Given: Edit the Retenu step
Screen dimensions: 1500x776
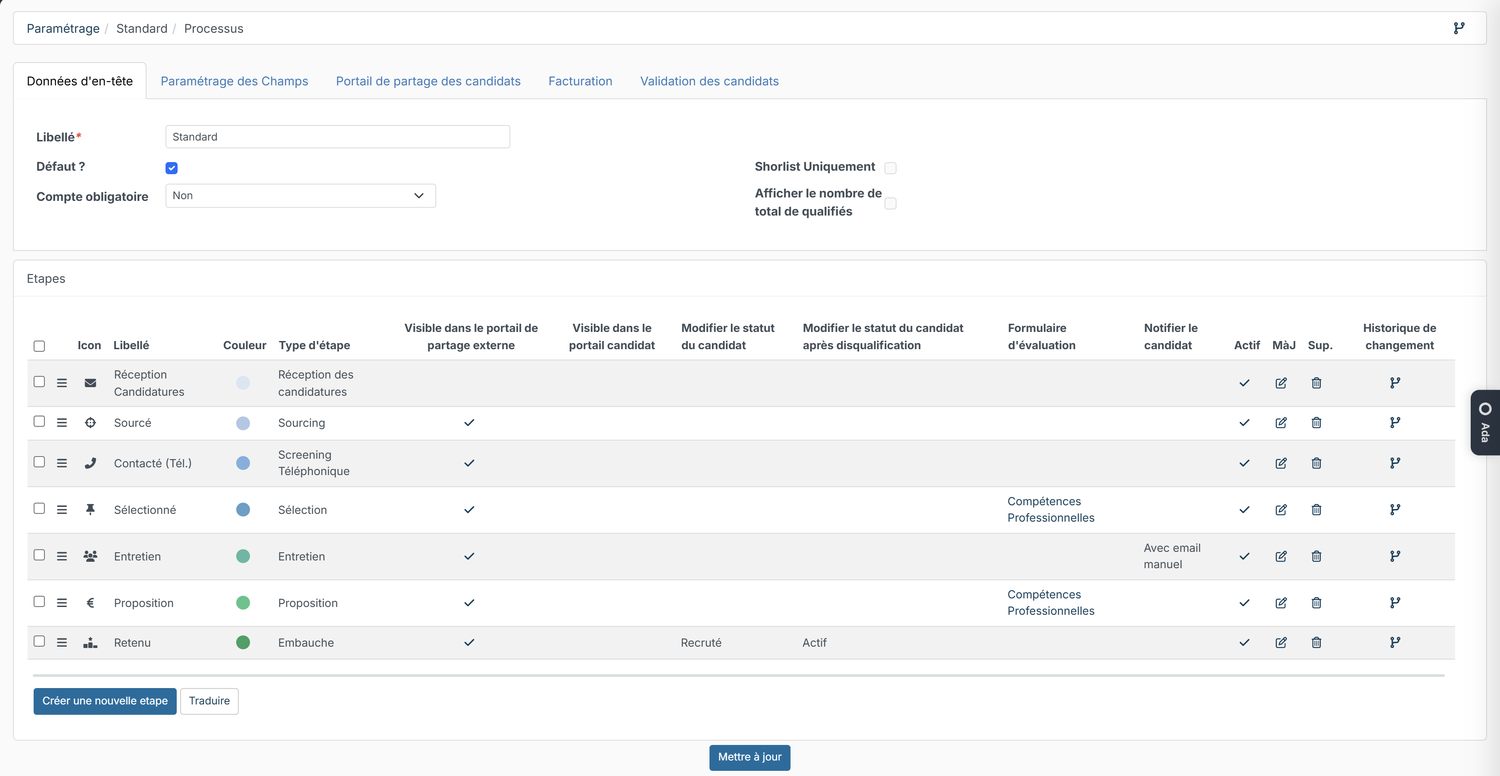Looking at the screenshot, I should [x=1281, y=643].
